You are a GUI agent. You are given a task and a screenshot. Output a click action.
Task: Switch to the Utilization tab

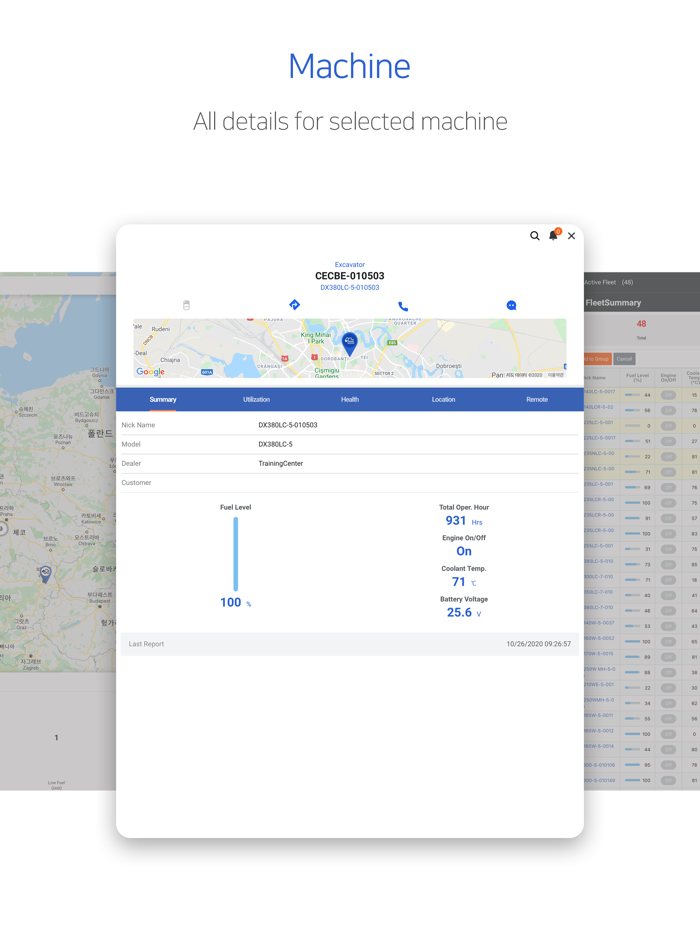coord(256,399)
